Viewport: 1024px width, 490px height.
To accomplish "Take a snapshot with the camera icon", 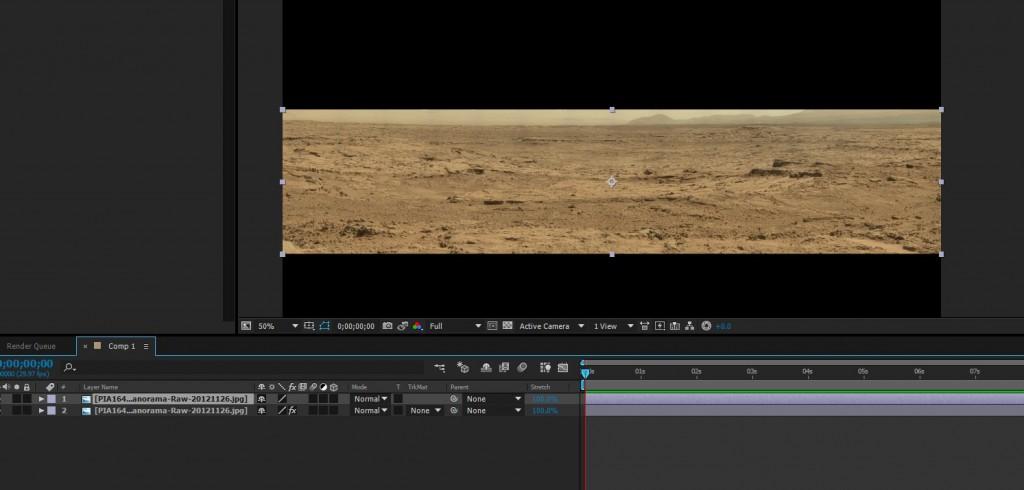I will 387,326.
